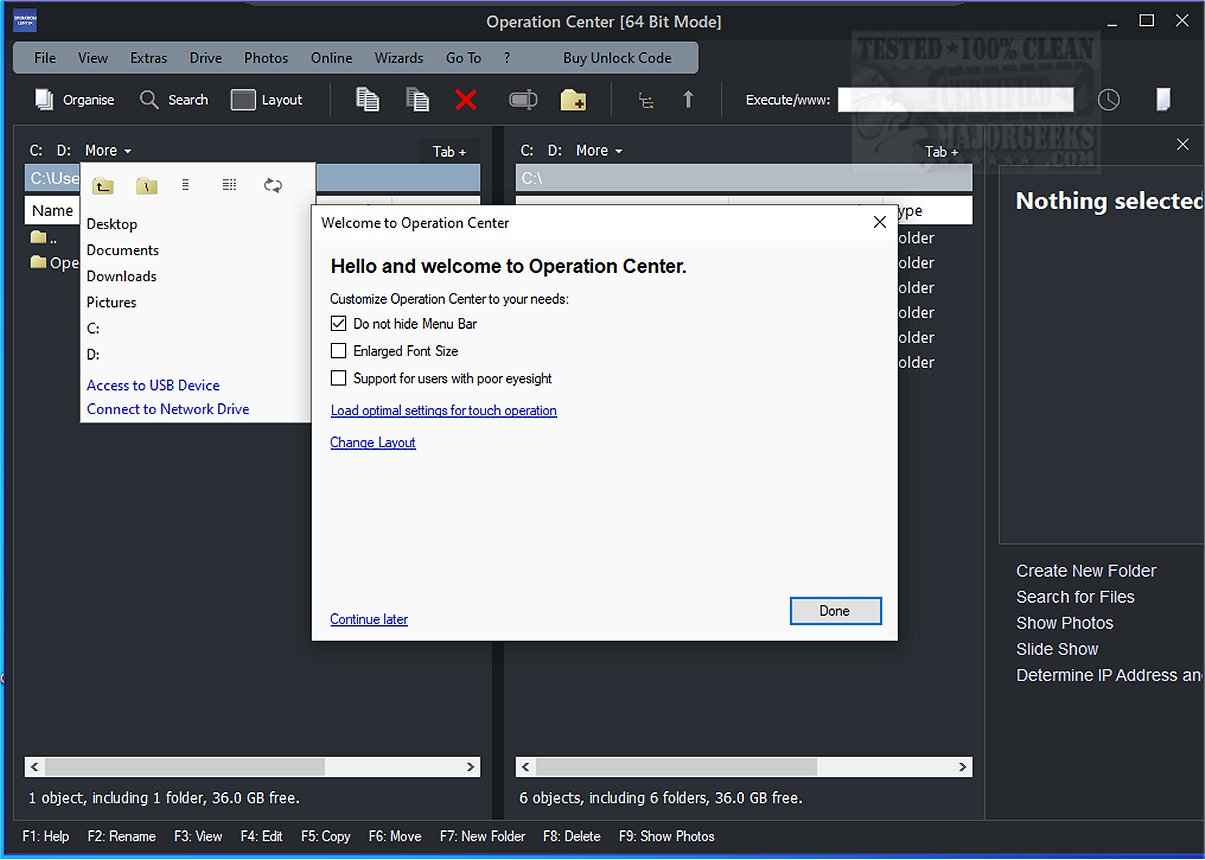Open the Layout icon on the toolbar
This screenshot has height=860, width=1205.
pos(242,99)
